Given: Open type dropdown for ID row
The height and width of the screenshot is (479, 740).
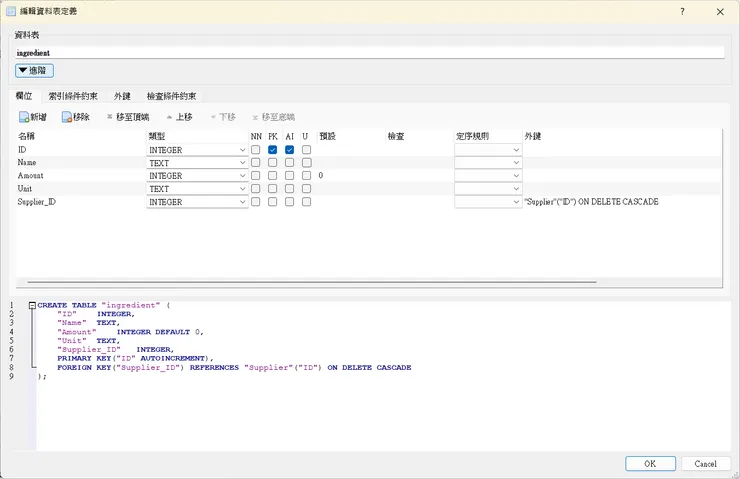Looking at the screenshot, I should [197, 150].
